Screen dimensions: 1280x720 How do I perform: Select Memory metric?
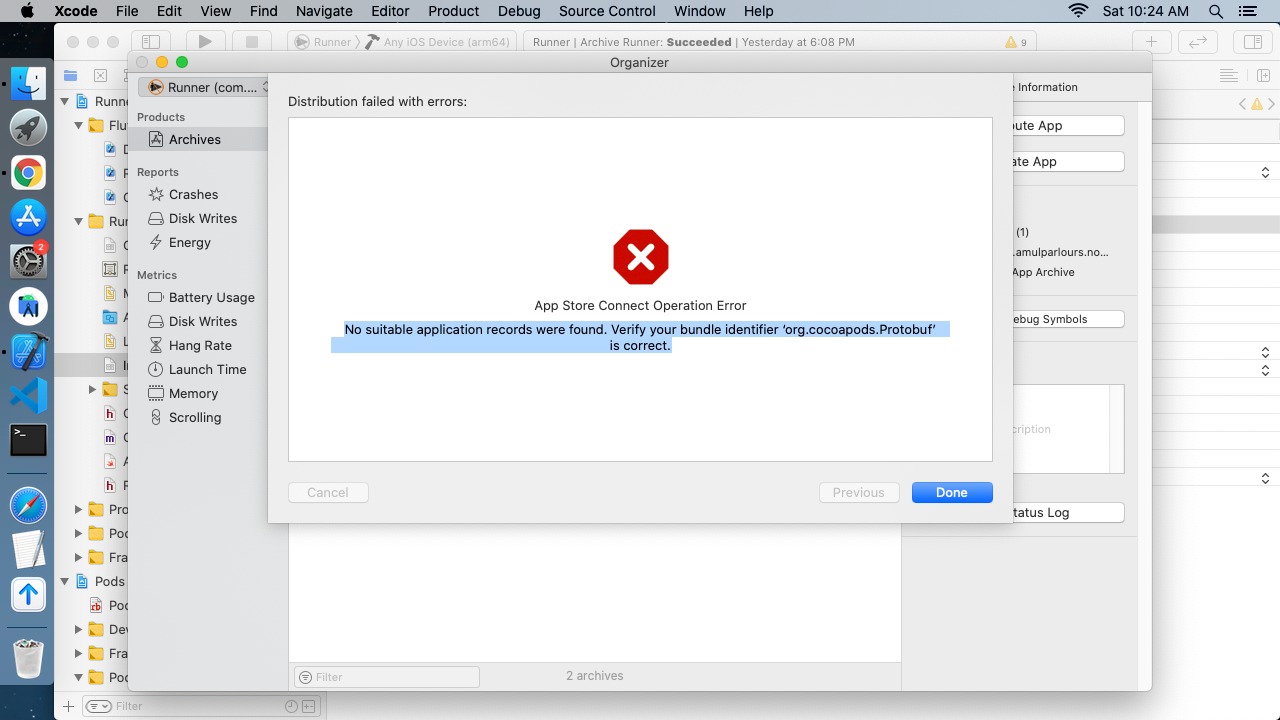pos(183,394)
